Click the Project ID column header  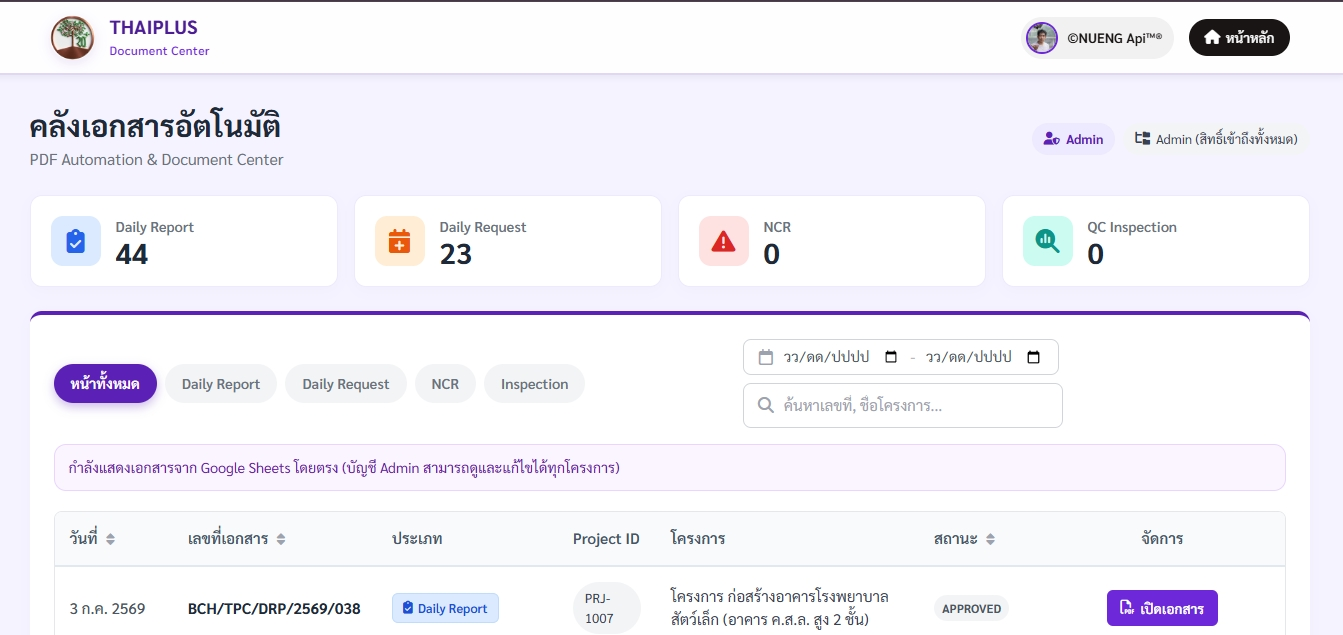tap(606, 539)
